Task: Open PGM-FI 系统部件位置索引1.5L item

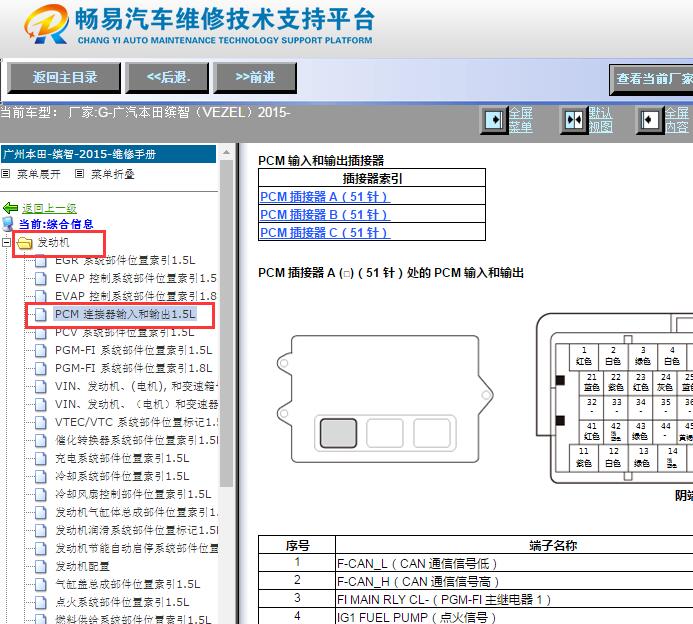Action: click(133, 350)
